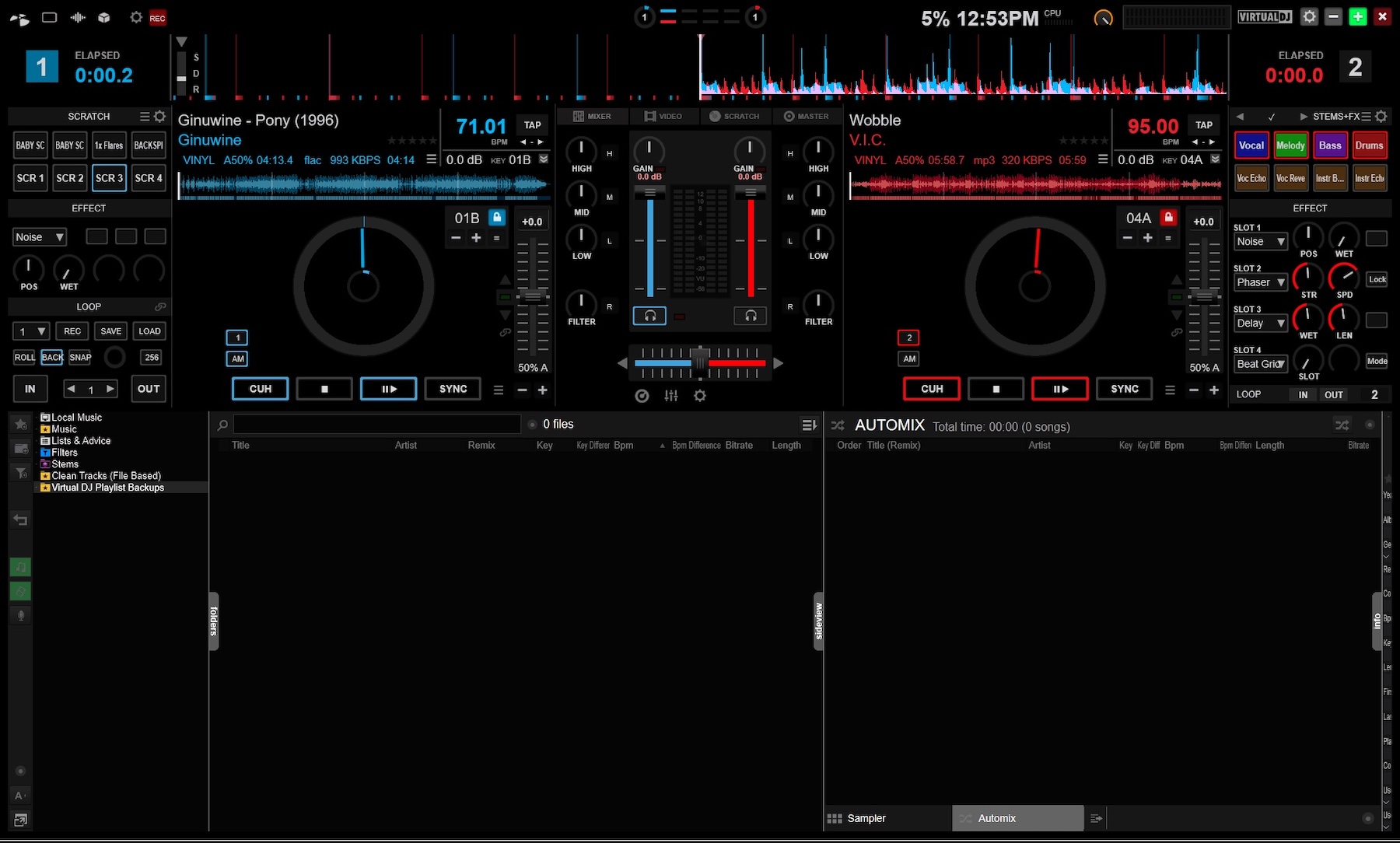Enable headphone cue on left deck
This screenshot has width=1400, height=843.
click(x=649, y=316)
